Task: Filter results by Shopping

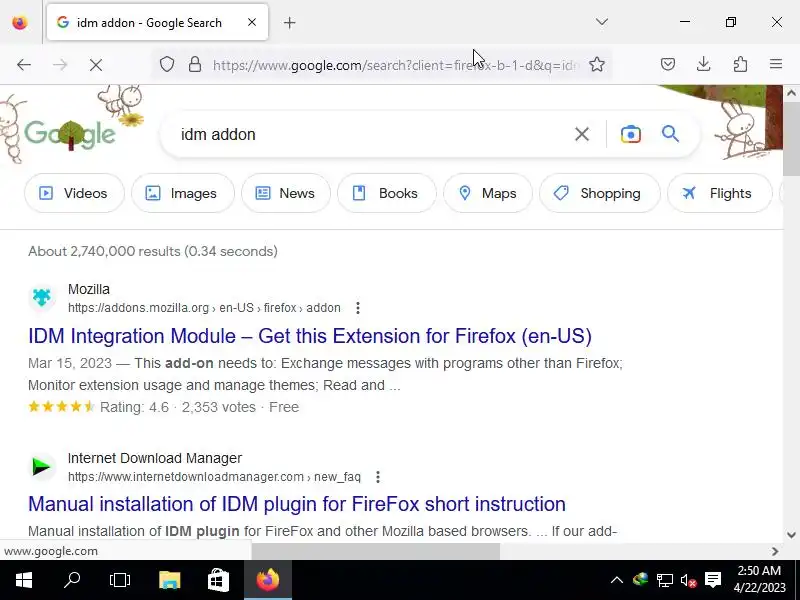Action: point(599,193)
